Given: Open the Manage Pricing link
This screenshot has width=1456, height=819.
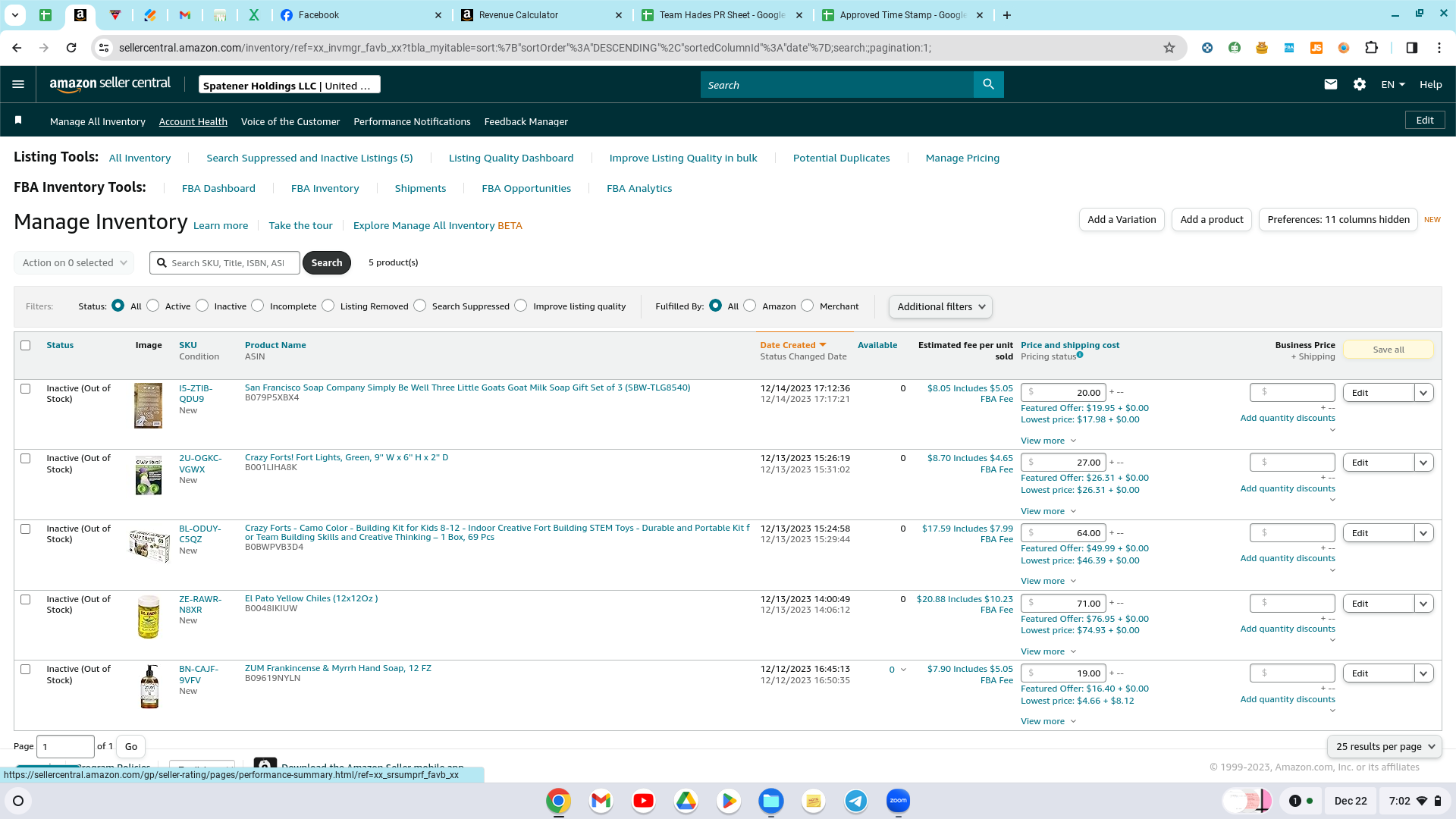Looking at the screenshot, I should click(962, 158).
